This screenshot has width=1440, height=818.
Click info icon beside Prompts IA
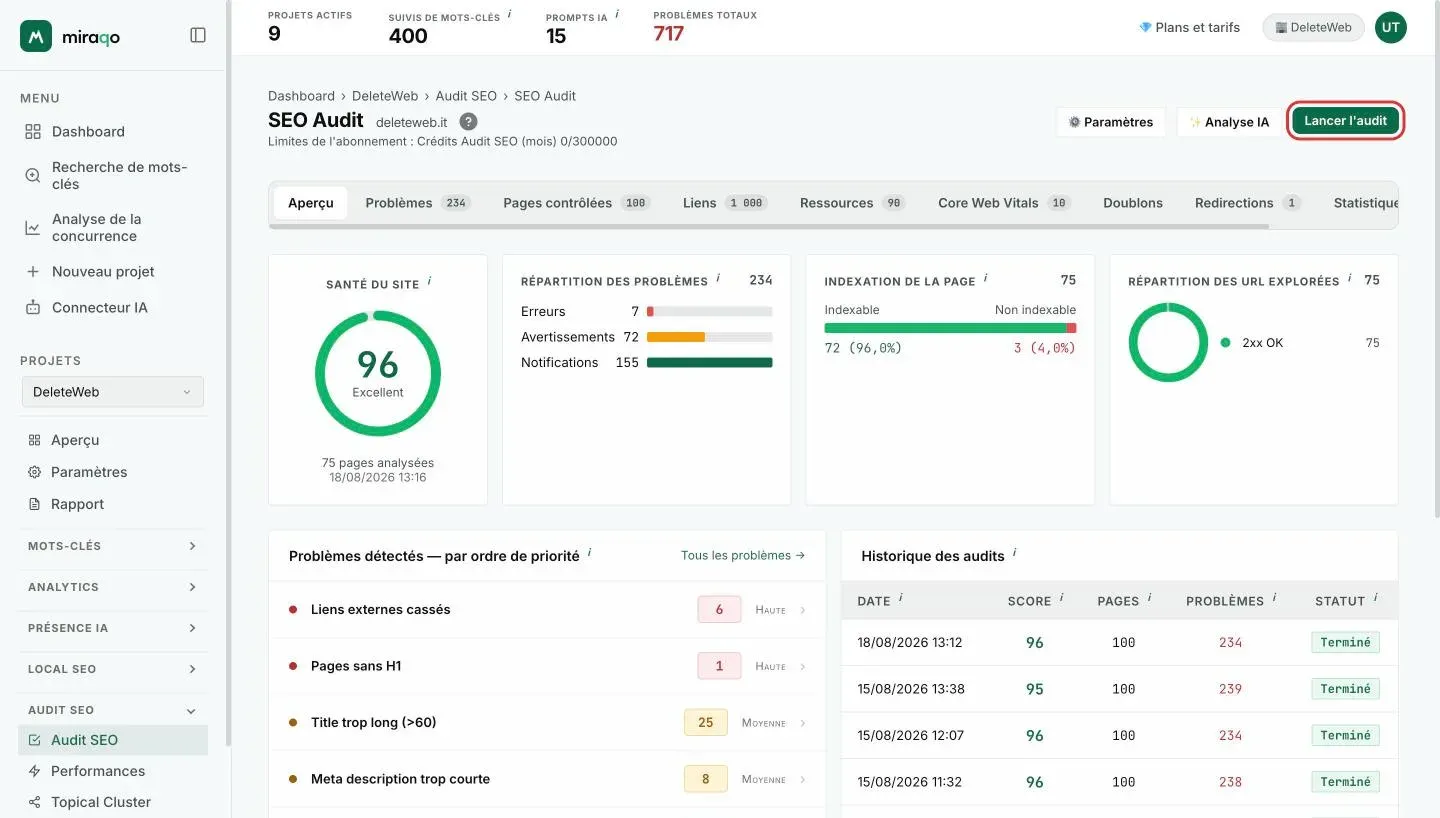pos(617,14)
